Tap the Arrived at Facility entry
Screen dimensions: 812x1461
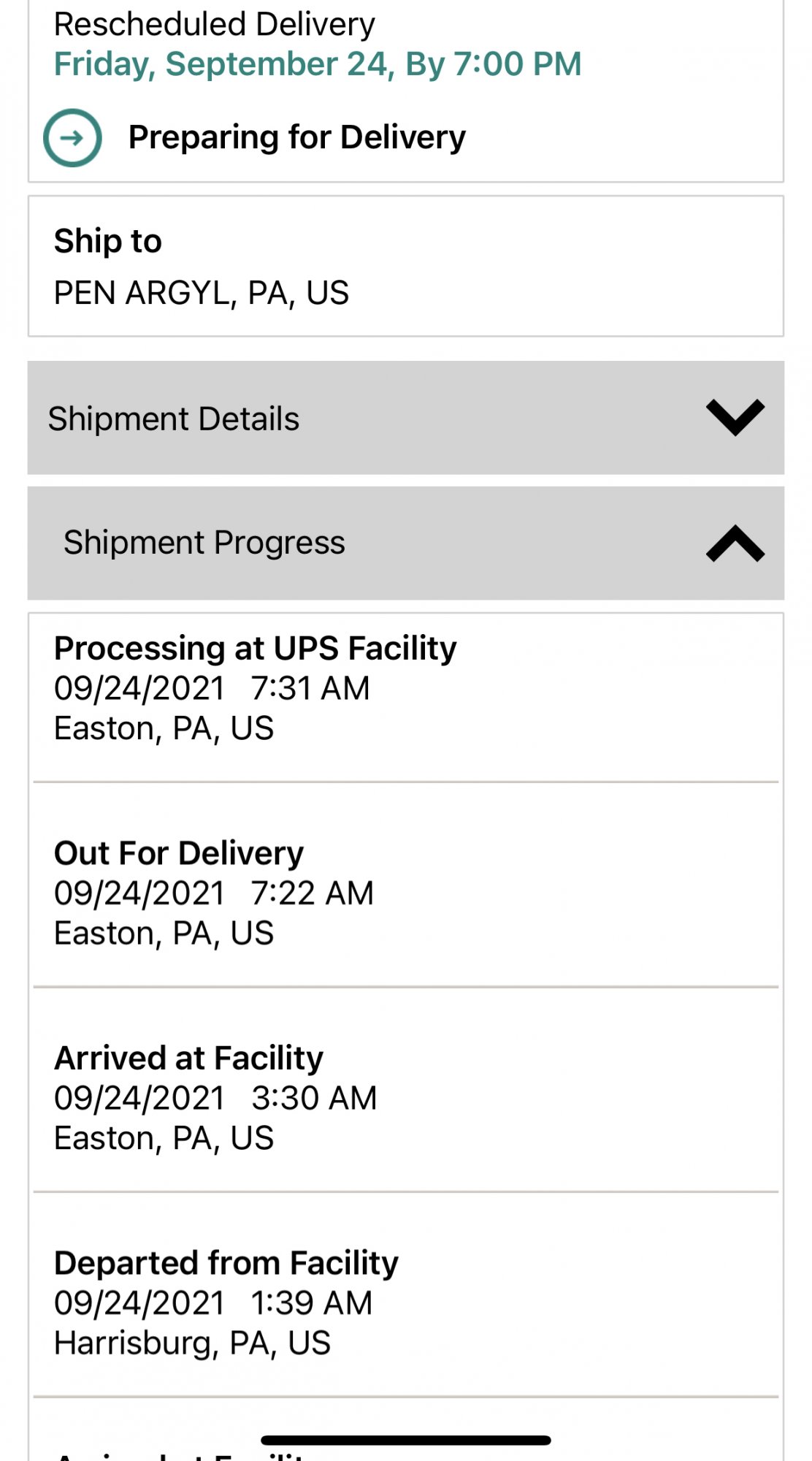tap(188, 1058)
